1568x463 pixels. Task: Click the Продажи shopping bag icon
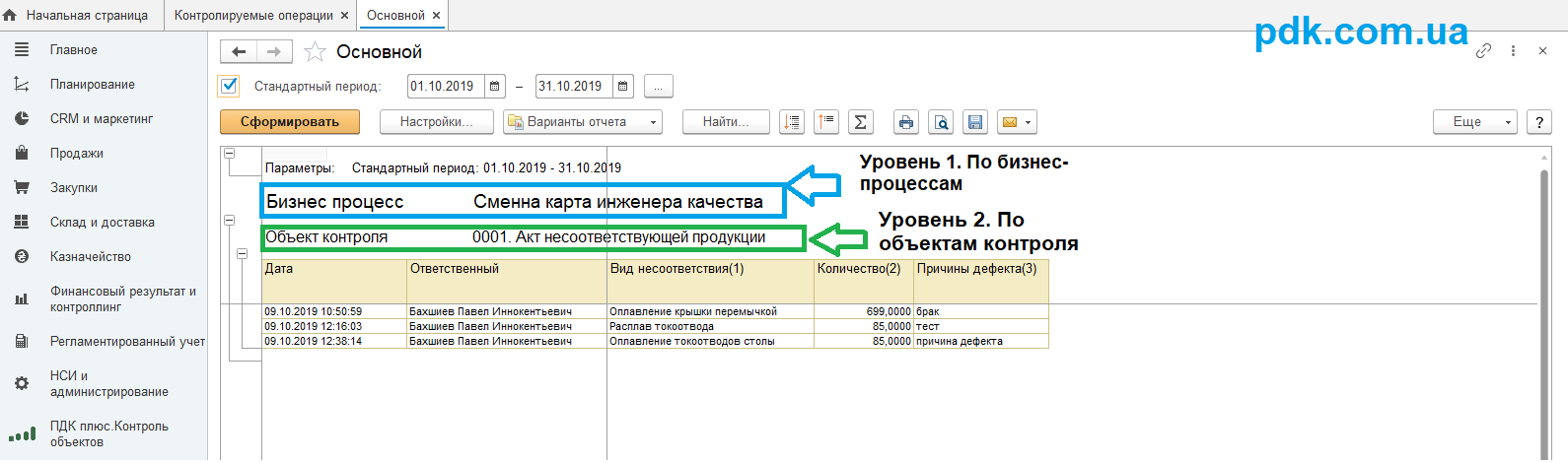click(22, 153)
